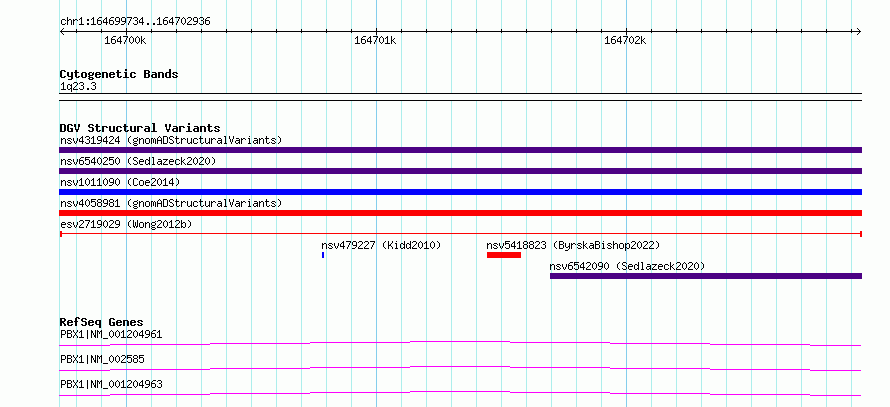Image resolution: width=890 pixels, height=407 pixels.
Task: Click the nsv6542090 Sedlazeck2020 label
Action: (x=627, y=266)
